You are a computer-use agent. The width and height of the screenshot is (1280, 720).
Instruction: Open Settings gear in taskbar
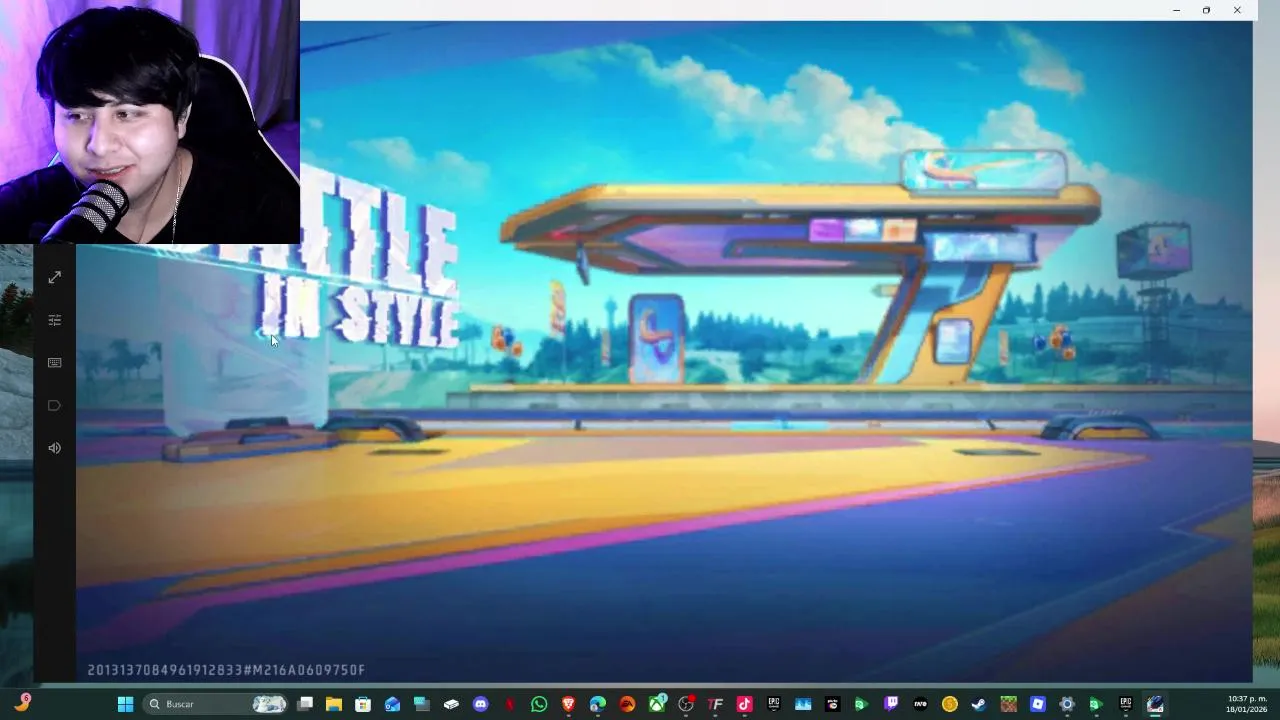point(1067,704)
